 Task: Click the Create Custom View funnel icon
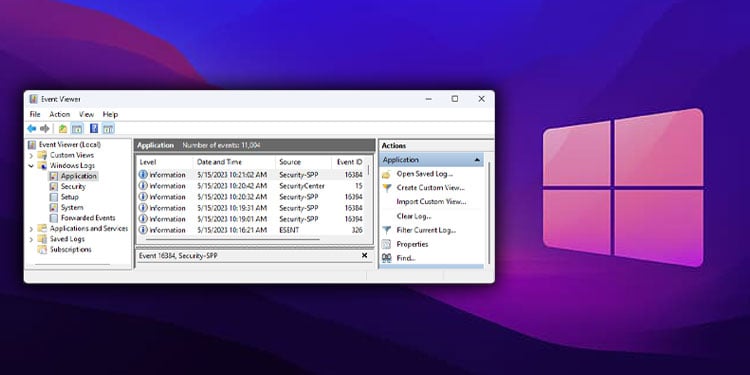pos(386,188)
